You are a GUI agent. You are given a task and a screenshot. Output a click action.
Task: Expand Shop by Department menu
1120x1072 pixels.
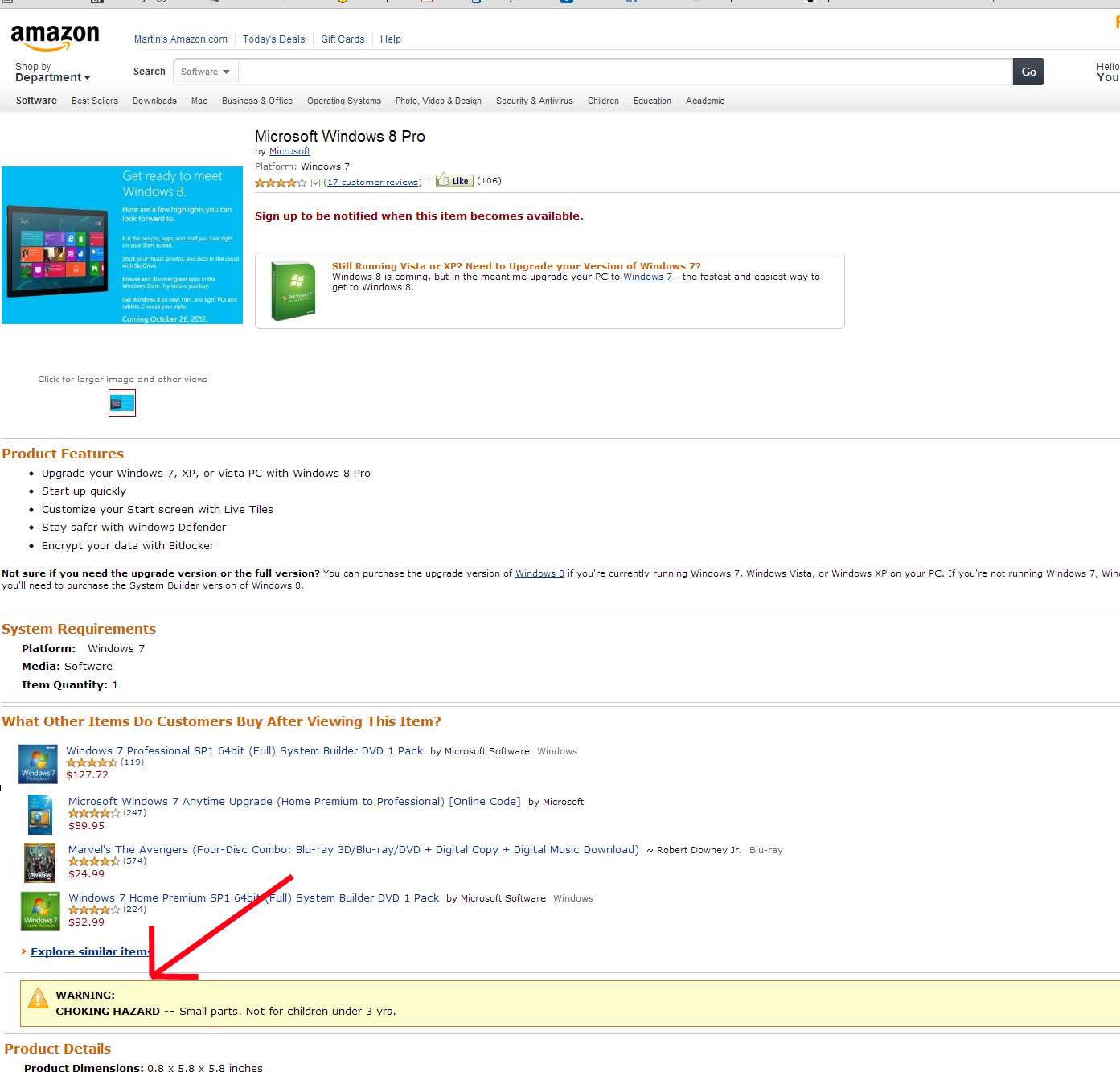click(x=52, y=72)
